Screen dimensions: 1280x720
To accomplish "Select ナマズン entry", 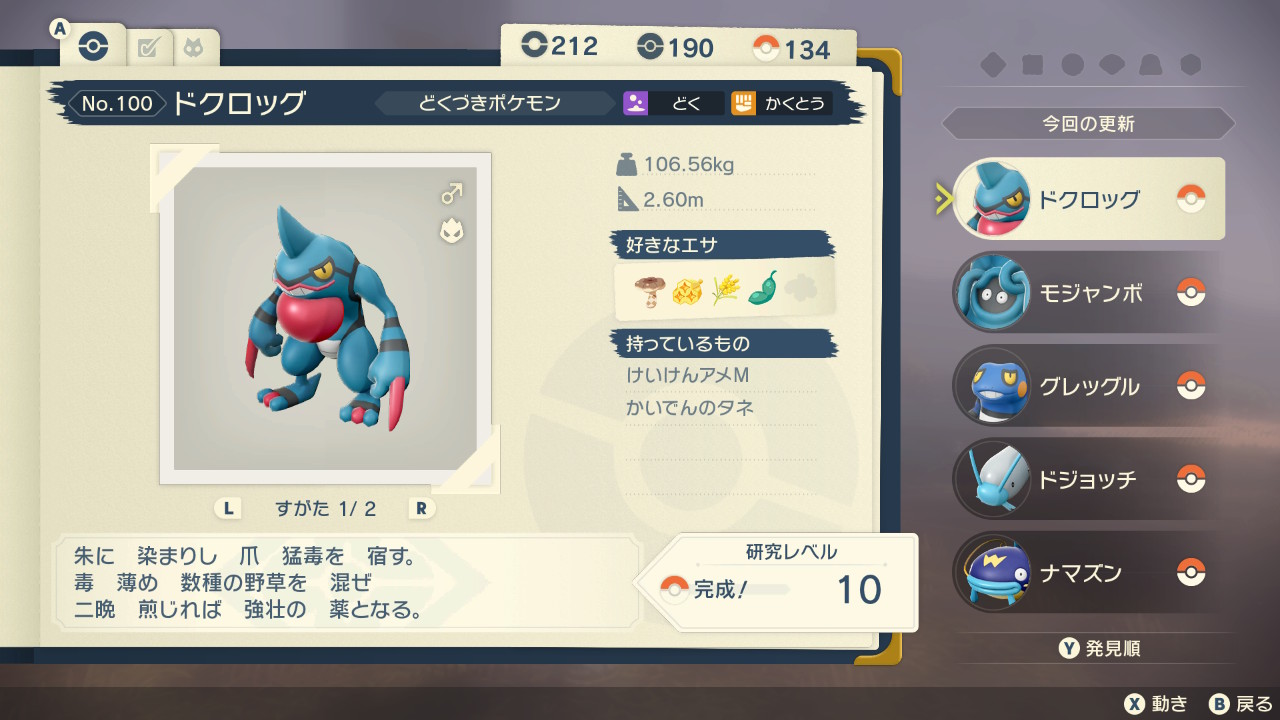I will point(1088,573).
